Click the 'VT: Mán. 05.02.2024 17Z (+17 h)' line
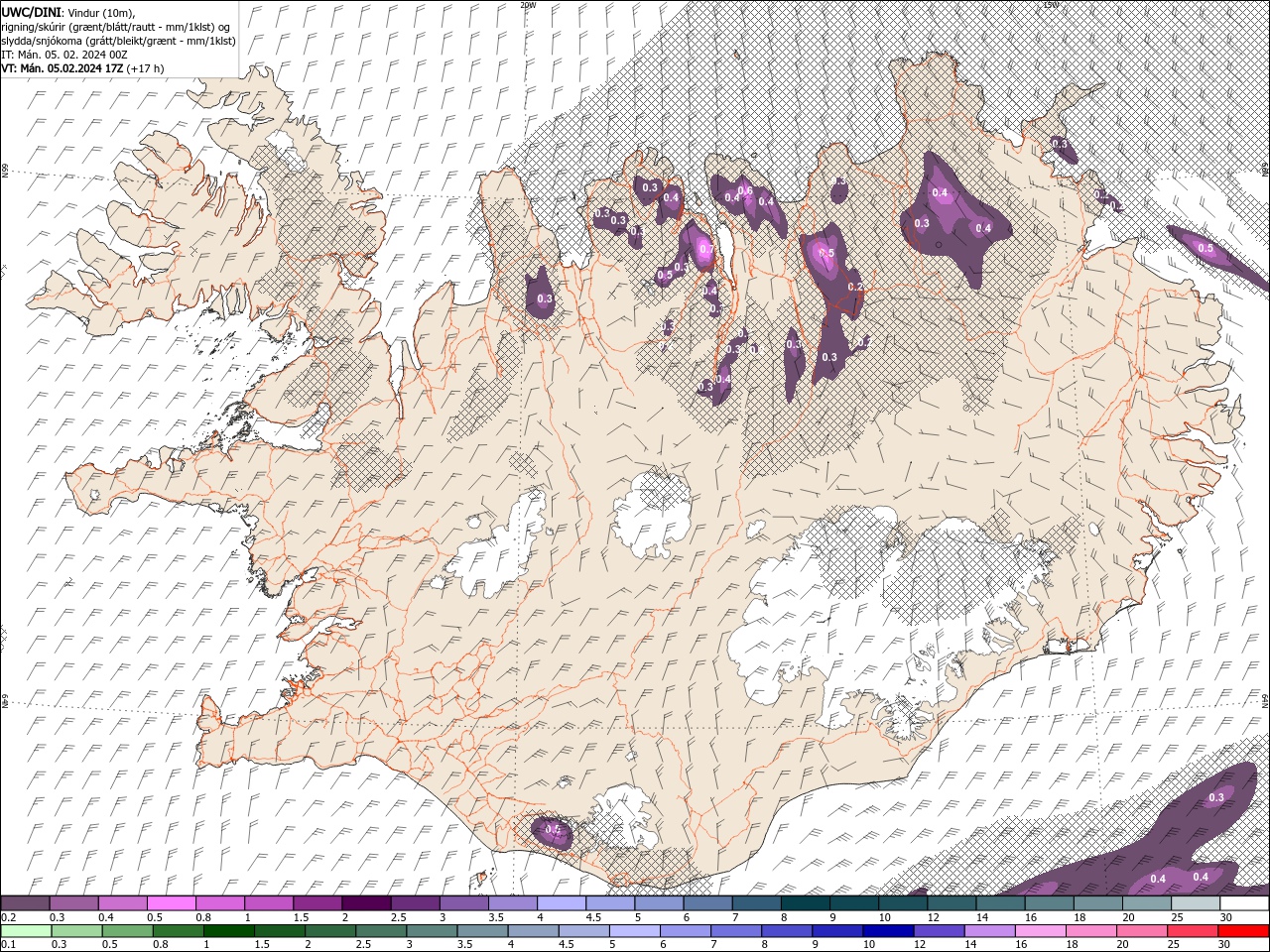 [82, 68]
